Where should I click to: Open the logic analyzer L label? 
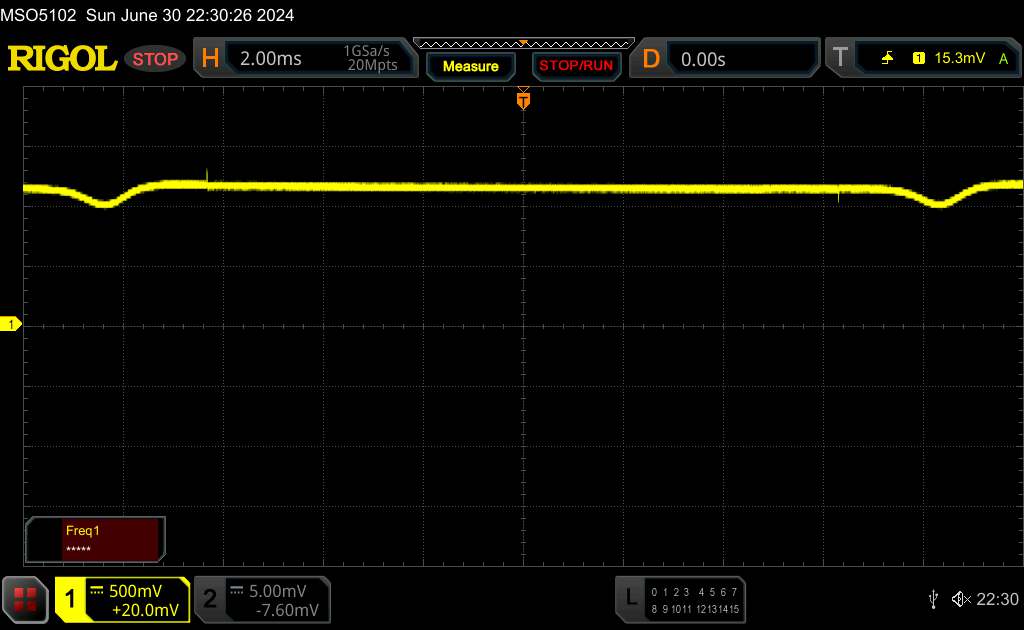(631, 597)
